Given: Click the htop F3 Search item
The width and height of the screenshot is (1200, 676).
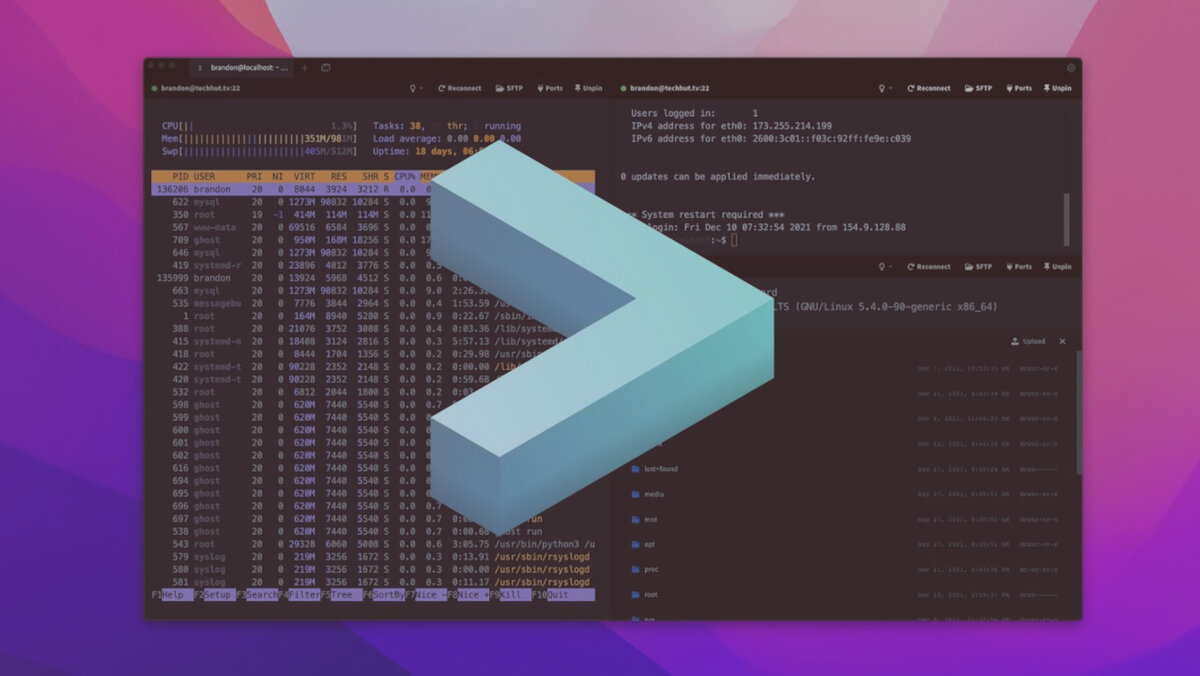Looking at the screenshot, I should [259, 594].
